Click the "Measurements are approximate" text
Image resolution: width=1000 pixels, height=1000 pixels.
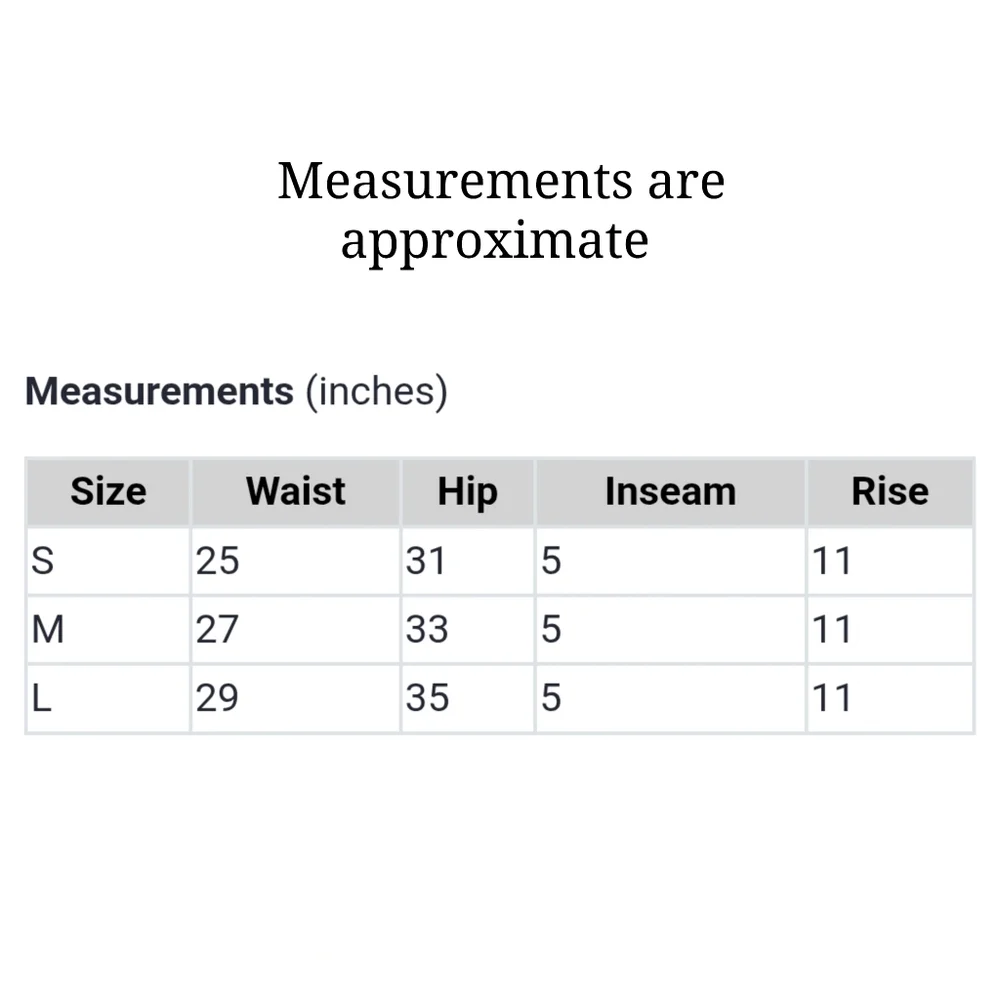pos(500,210)
